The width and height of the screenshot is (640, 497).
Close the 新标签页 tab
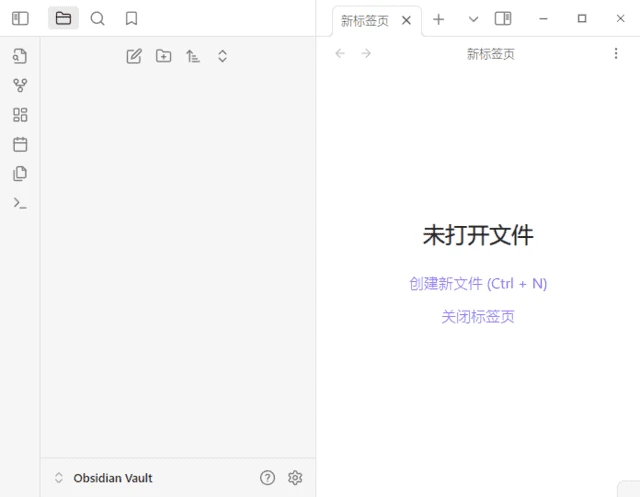406,20
